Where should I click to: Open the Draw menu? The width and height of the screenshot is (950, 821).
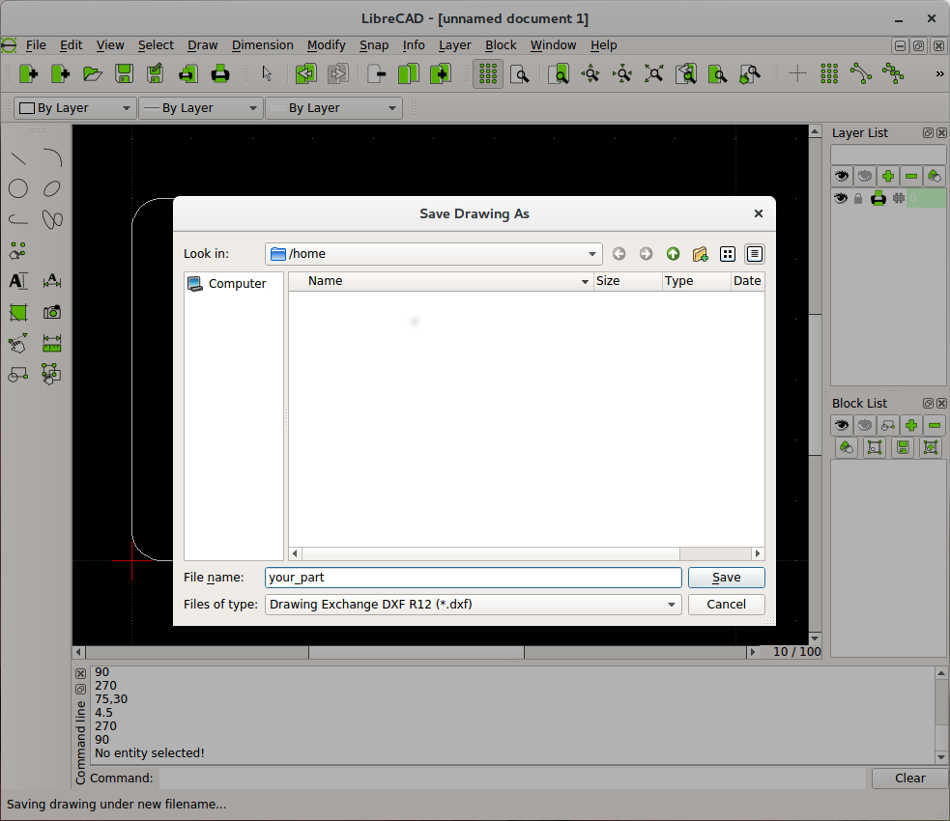(202, 45)
